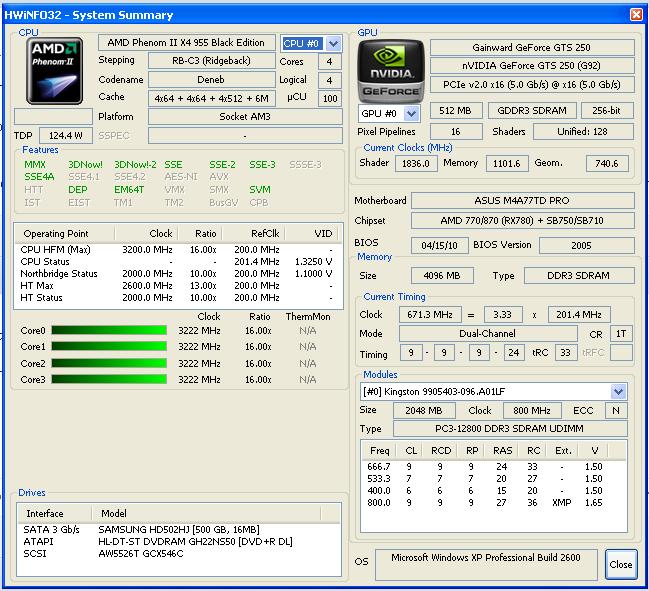Click the Shaders field Unified: 128

pyautogui.click(x=583, y=132)
